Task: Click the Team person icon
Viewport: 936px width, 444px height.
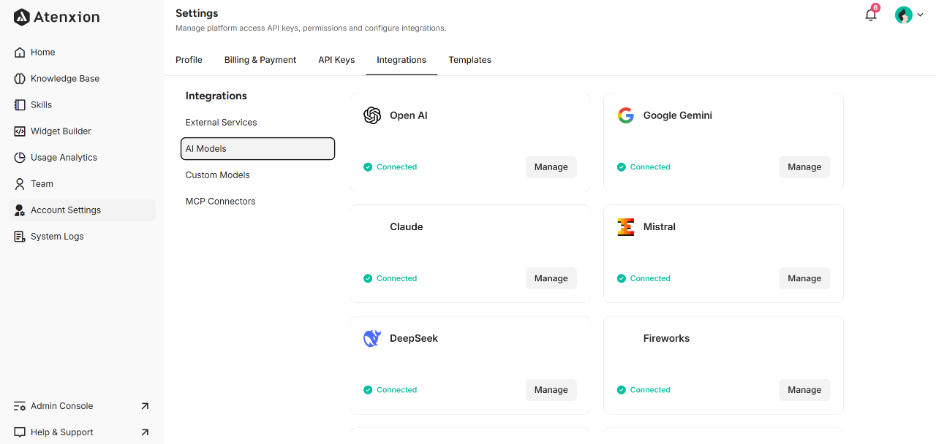Action: (20, 184)
